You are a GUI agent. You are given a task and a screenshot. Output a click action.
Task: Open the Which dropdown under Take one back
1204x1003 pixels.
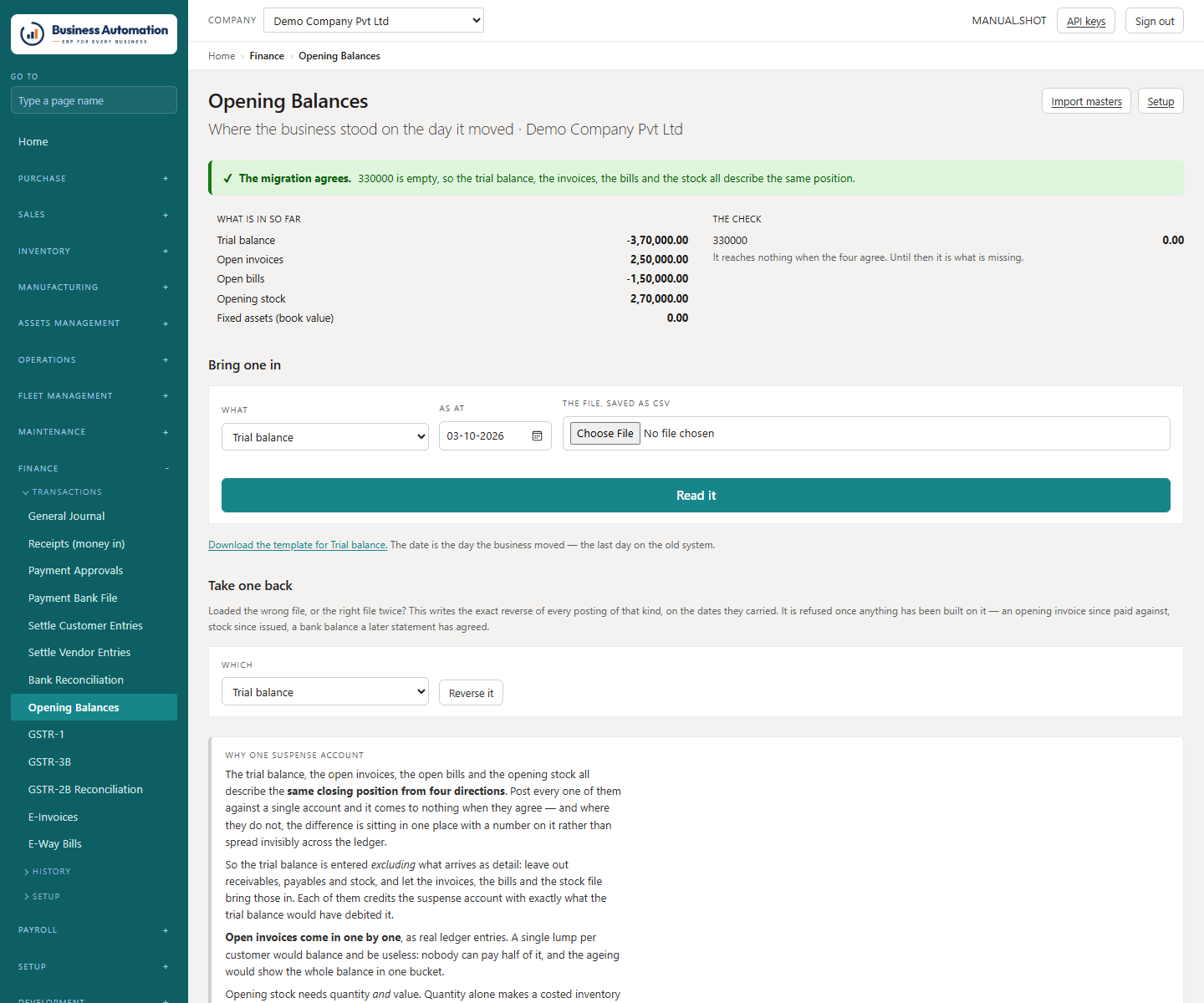[x=325, y=692]
